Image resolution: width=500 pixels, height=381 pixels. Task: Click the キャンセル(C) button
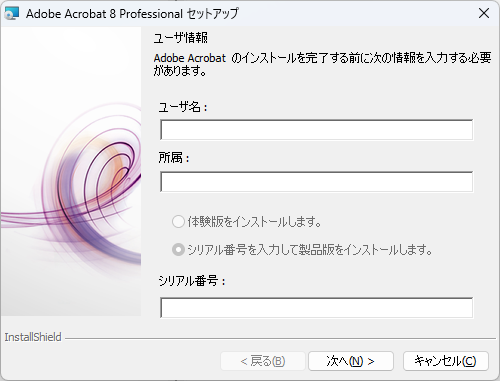tap(446, 361)
